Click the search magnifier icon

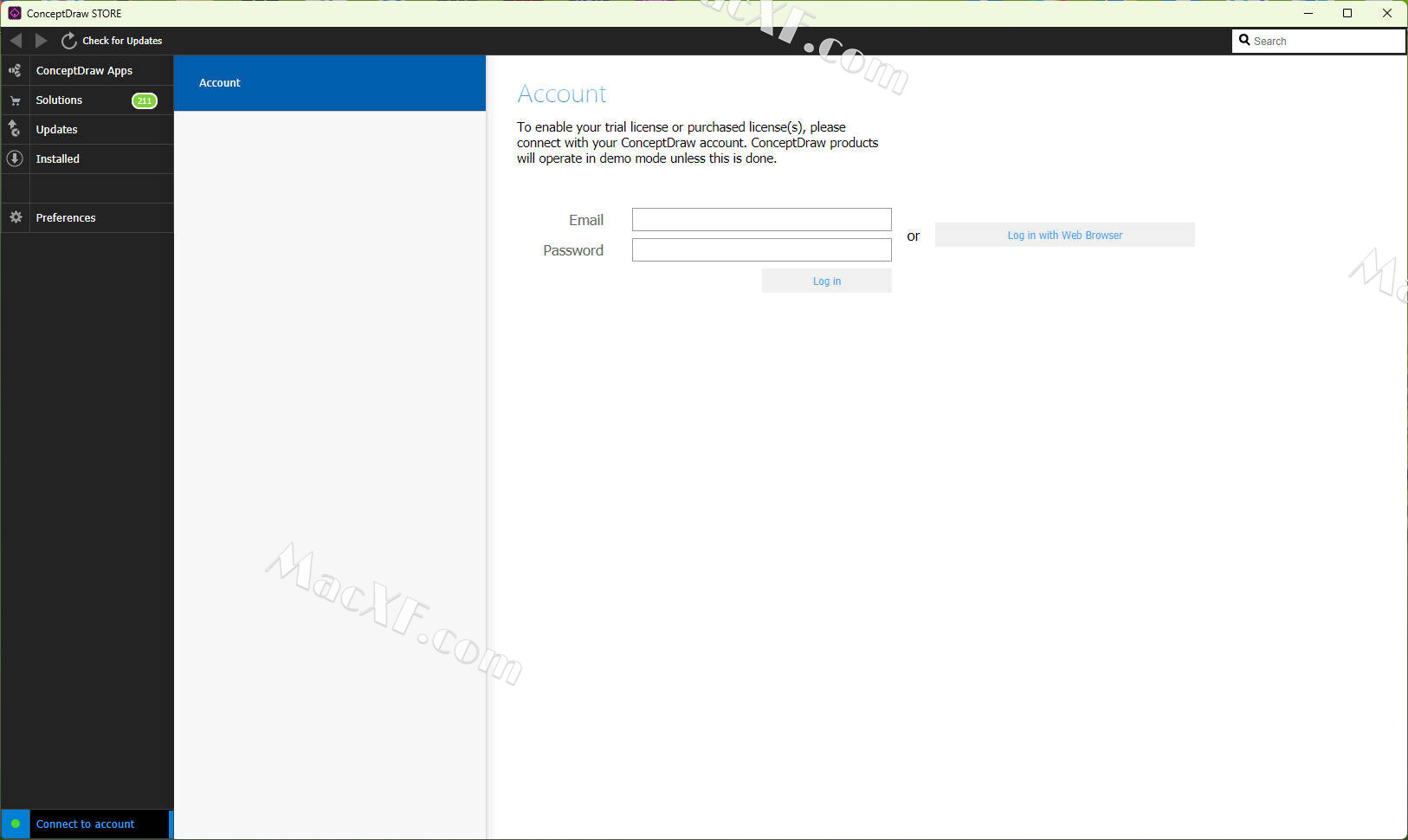coord(1244,40)
